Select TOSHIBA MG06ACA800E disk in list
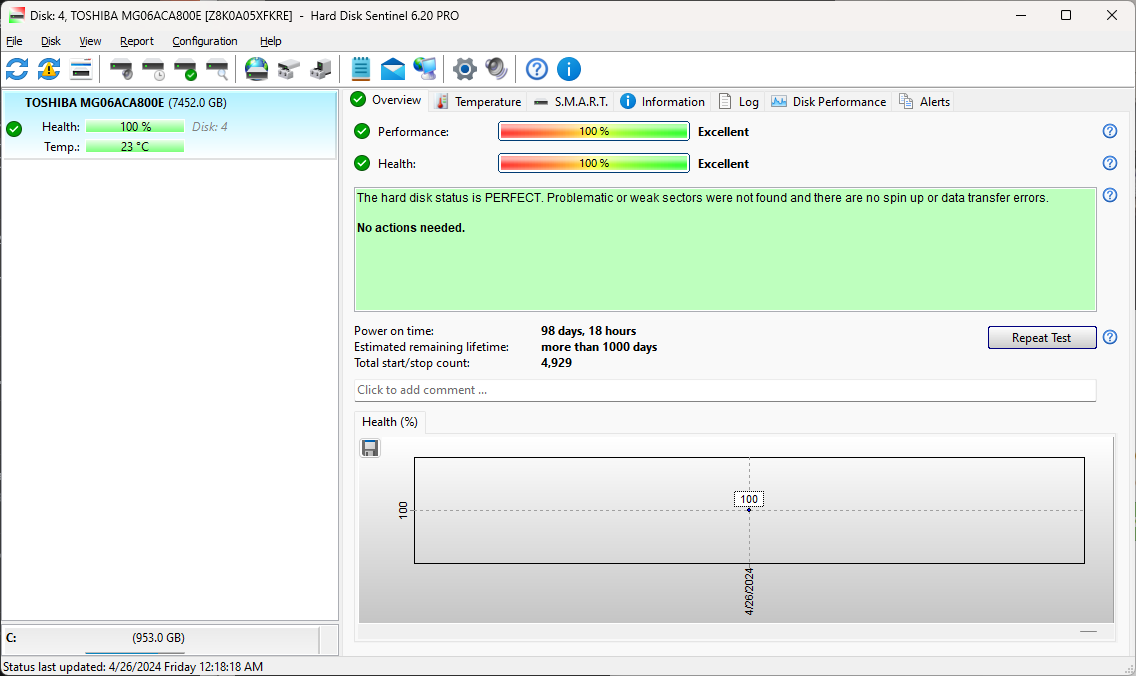The height and width of the screenshot is (676, 1136). point(170,125)
